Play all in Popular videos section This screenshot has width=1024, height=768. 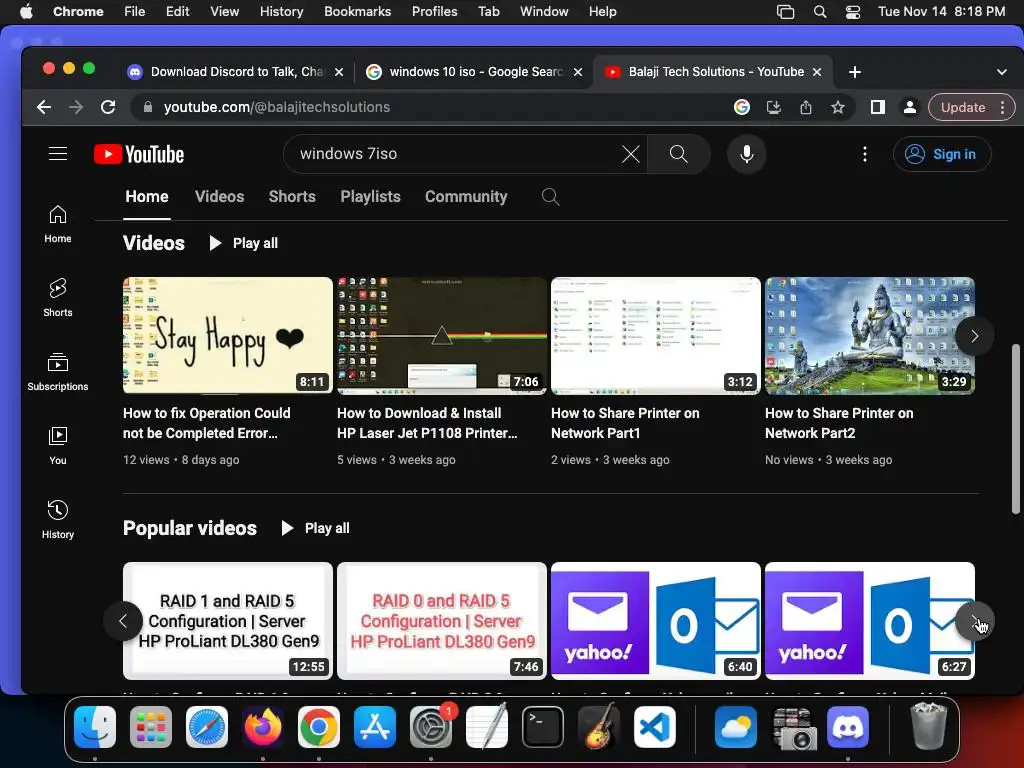tap(315, 528)
